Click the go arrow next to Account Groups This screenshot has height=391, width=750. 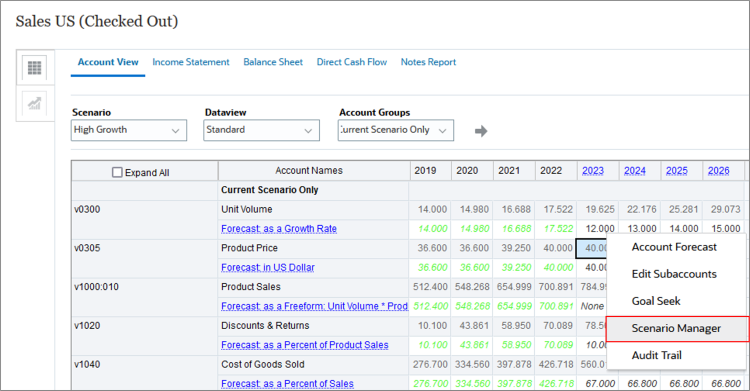click(481, 131)
